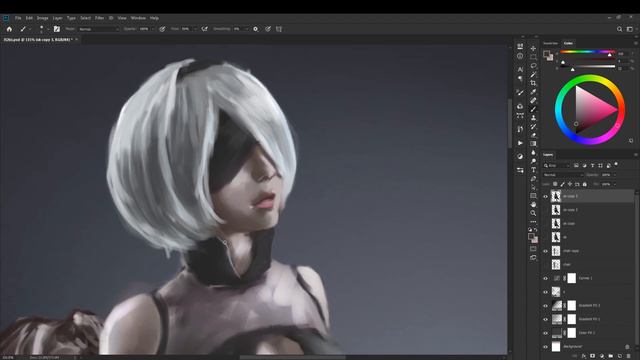Screen dimensions: 640x360
Task: Select the Type tool
Action: click(533, 170)
